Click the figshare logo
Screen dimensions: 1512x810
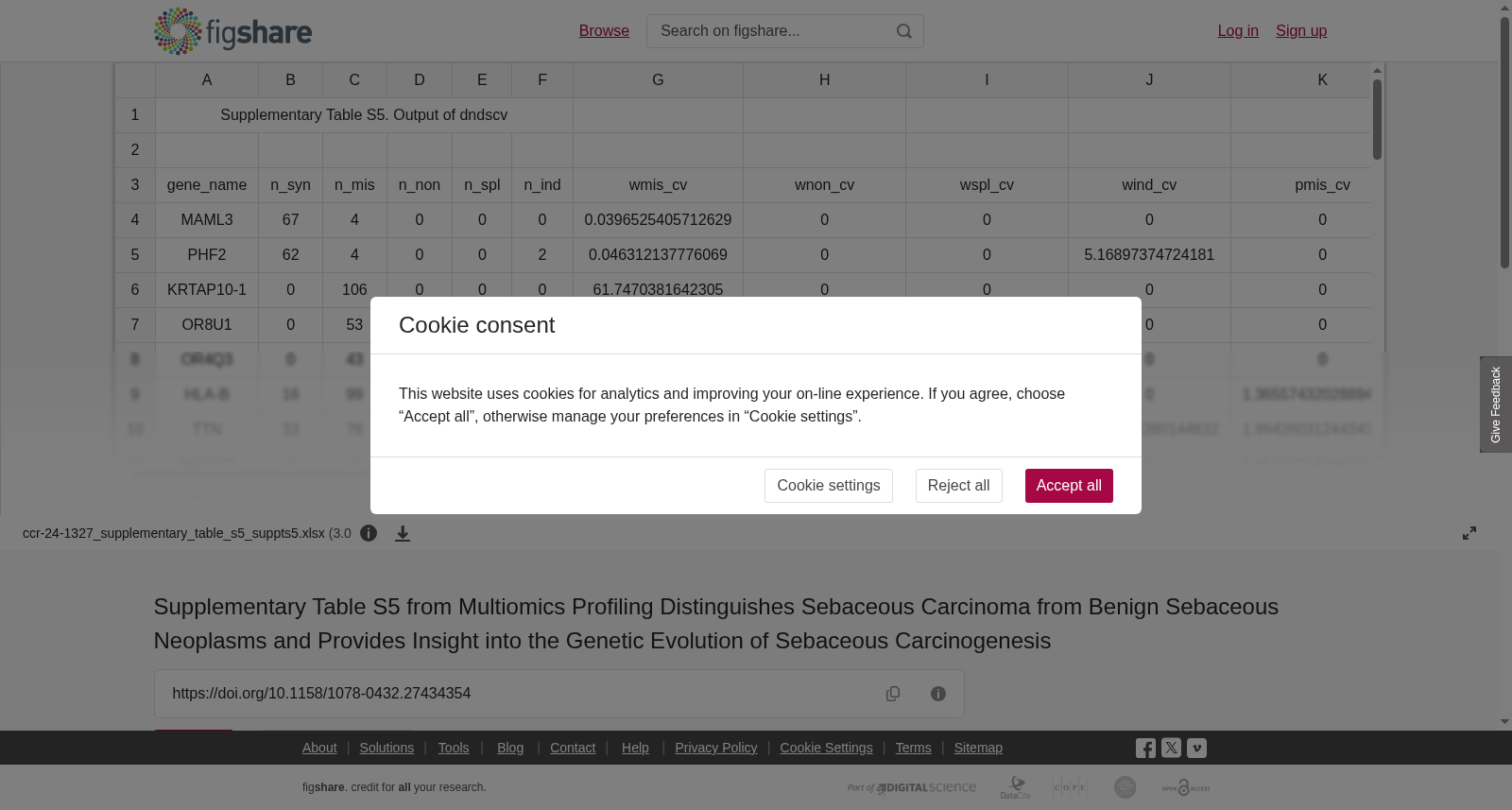[232, 31]
